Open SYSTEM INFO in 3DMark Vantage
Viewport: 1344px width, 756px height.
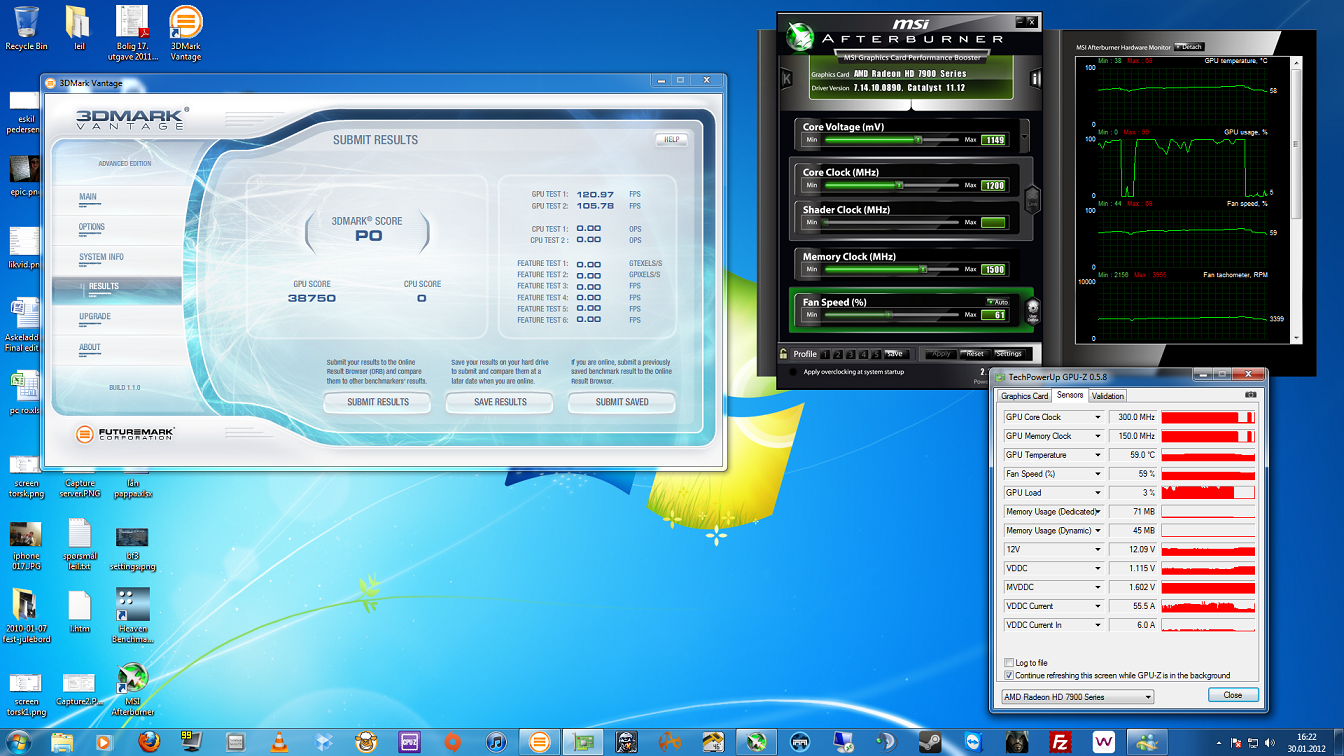116,258
